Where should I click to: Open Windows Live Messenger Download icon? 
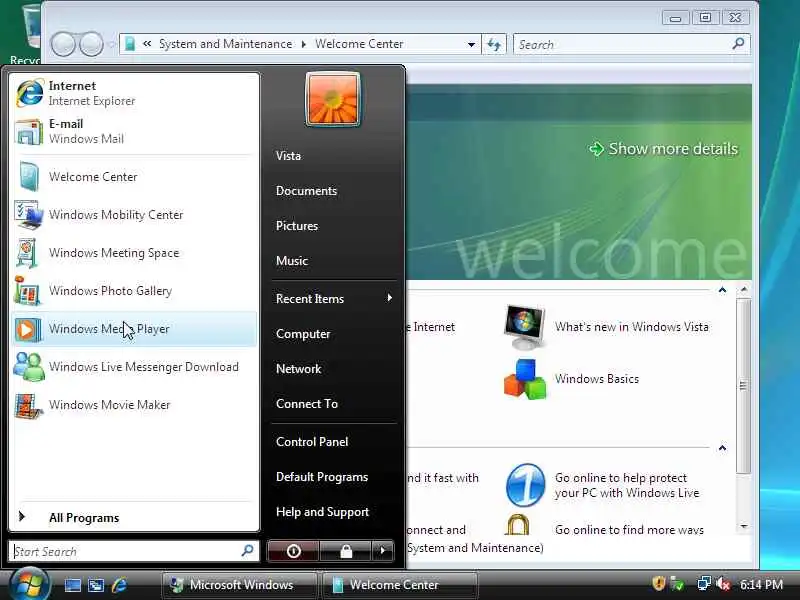[29, 367]
